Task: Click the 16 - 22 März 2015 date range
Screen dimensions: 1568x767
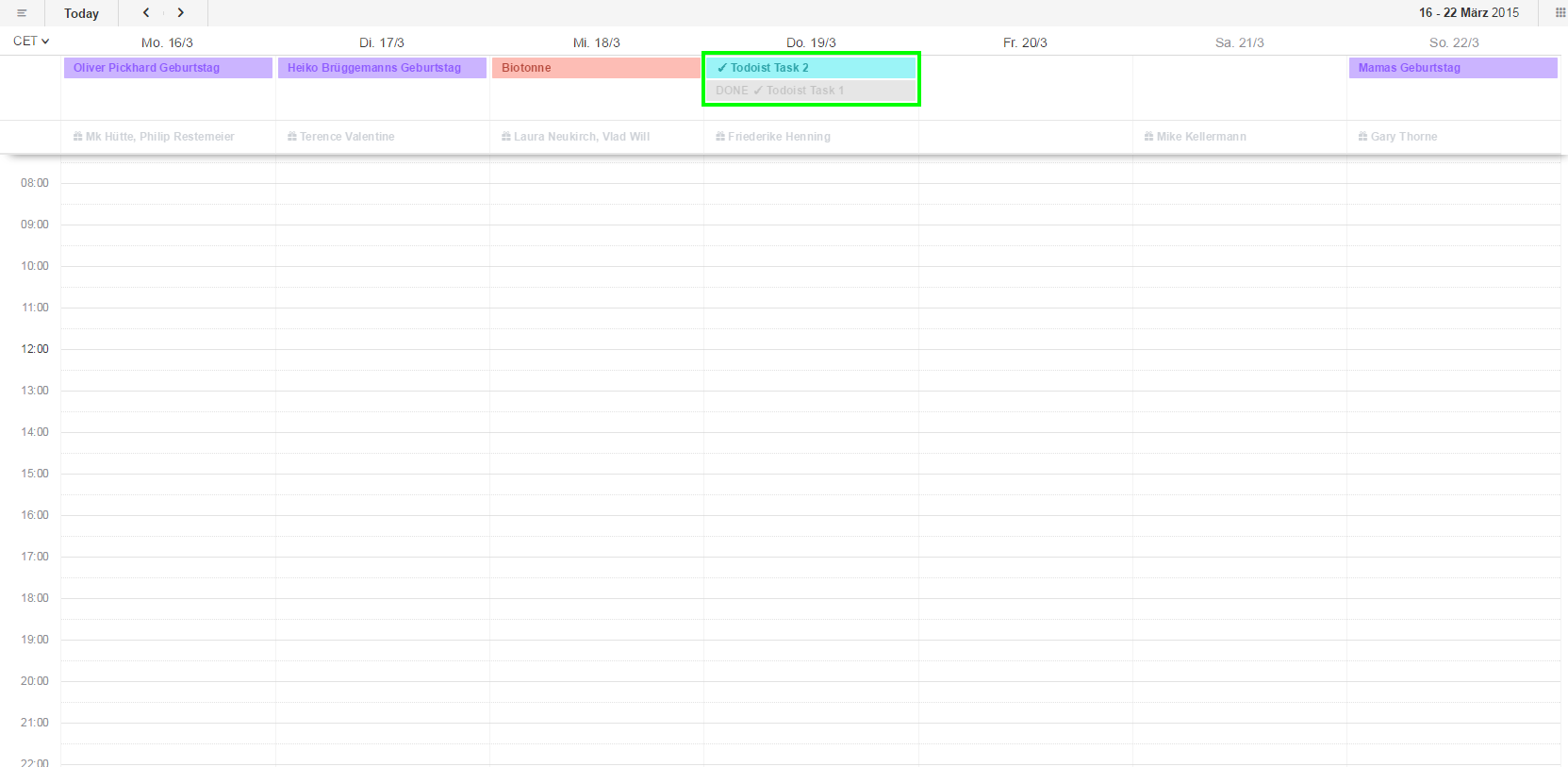Action: (x=1469, y=12)
